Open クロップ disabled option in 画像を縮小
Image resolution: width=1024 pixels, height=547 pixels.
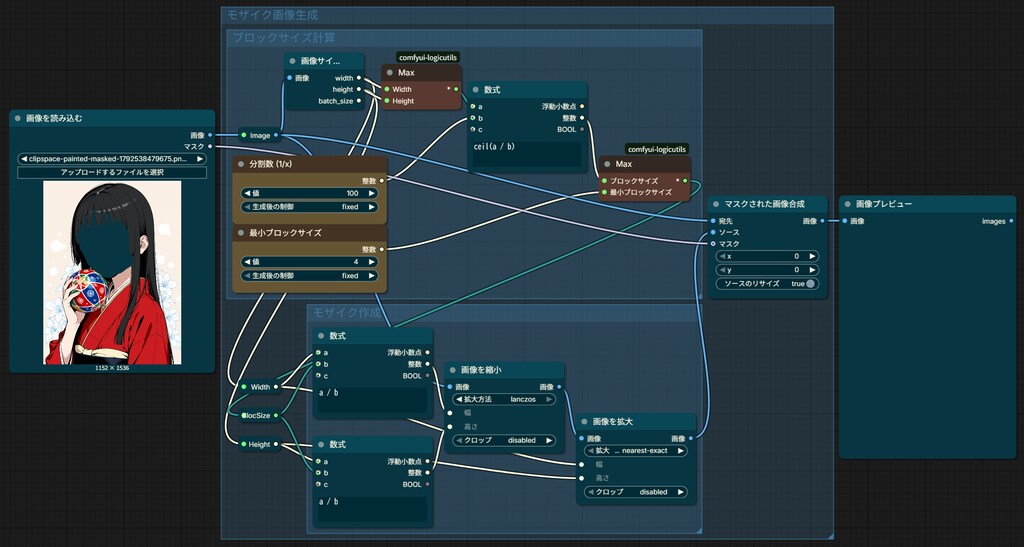(504, 441)
